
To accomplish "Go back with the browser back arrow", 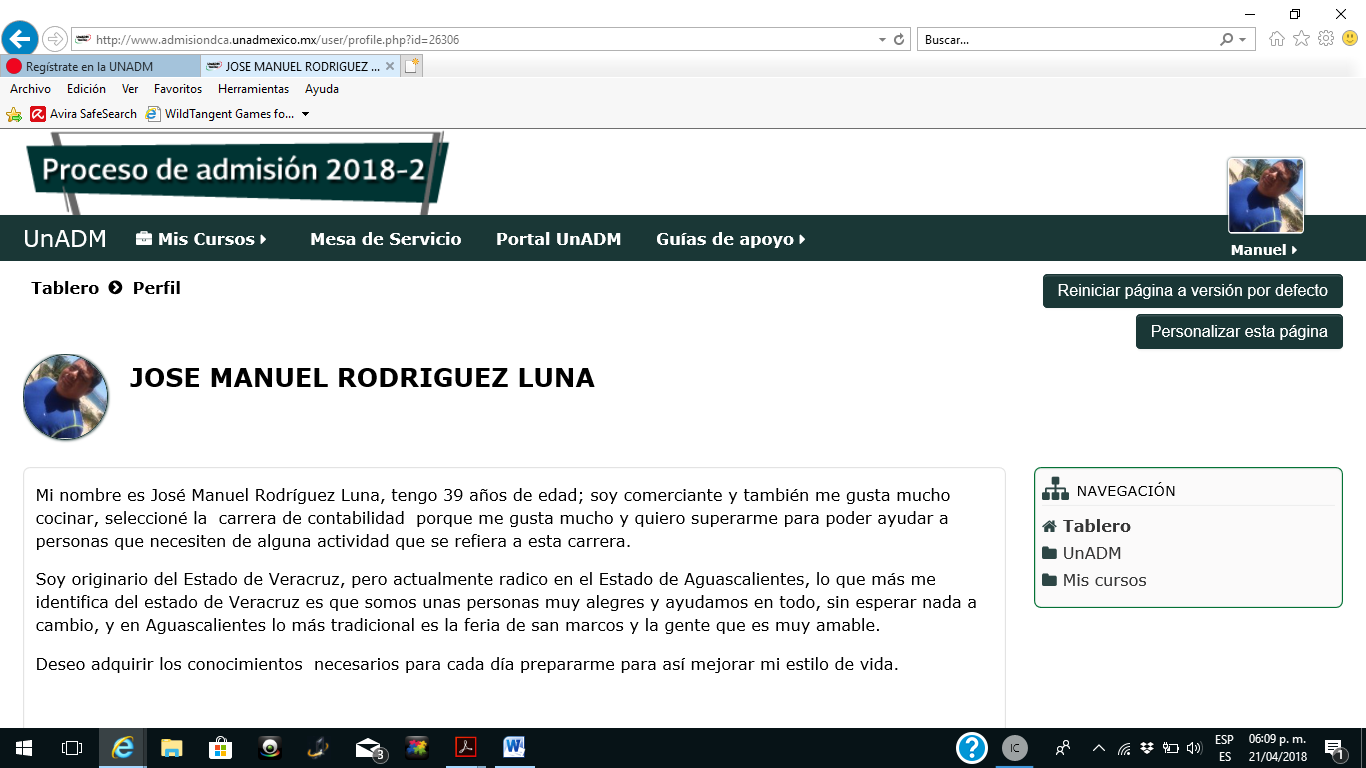I will pyautogui.click(x=20, y=39).
